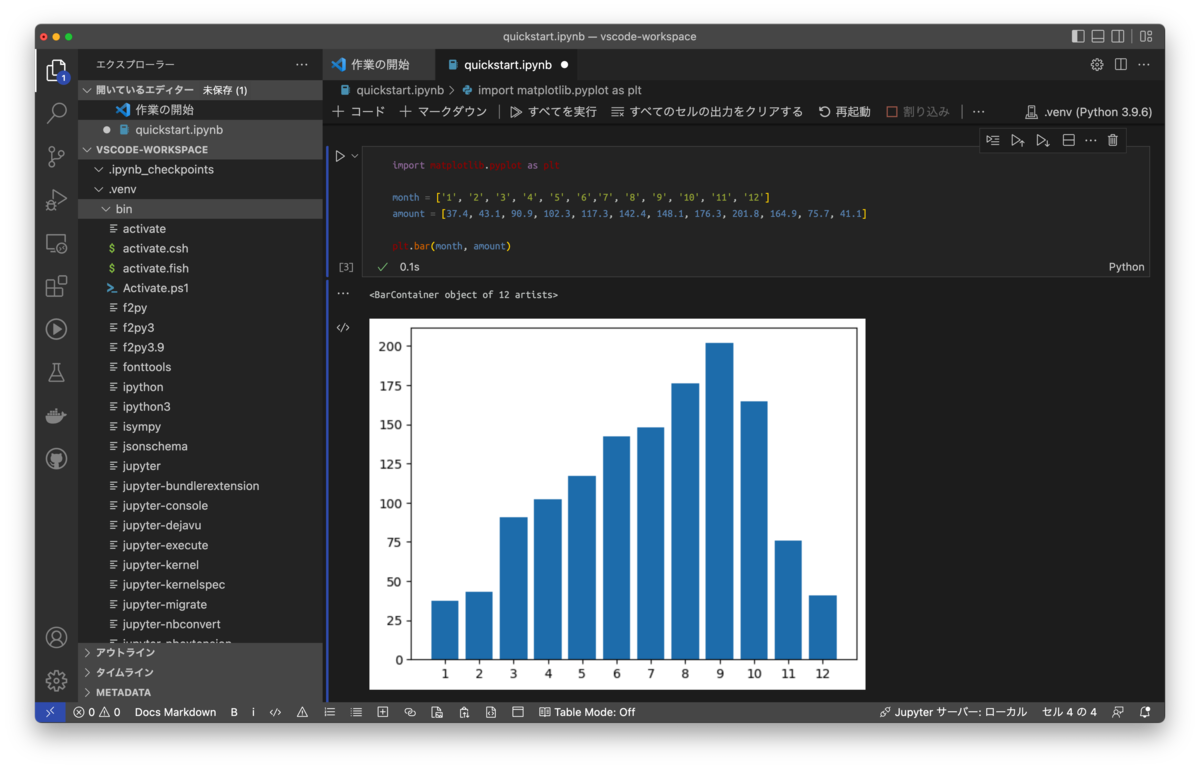Collapse the Open Editors section
This screenshot has width=1200, height=769.
(x=200, y=90)
